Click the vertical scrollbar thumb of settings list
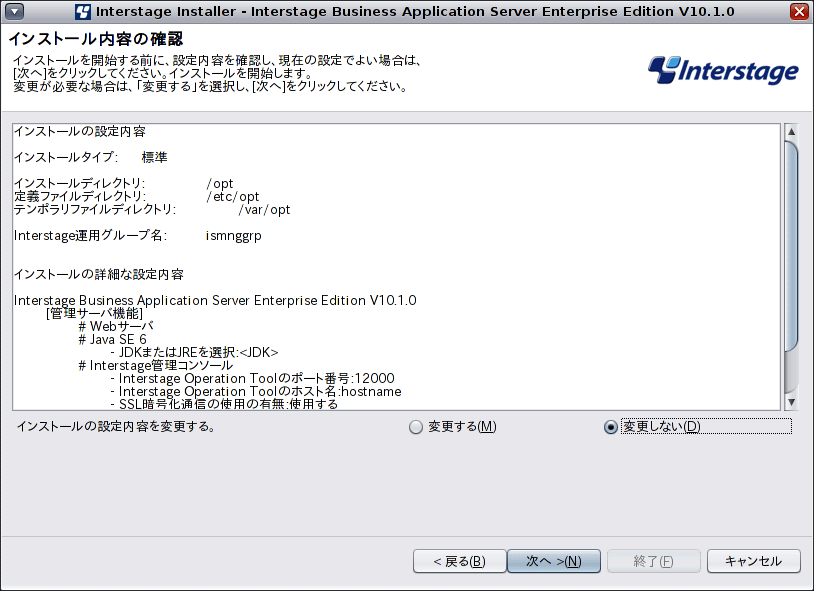 791,245
